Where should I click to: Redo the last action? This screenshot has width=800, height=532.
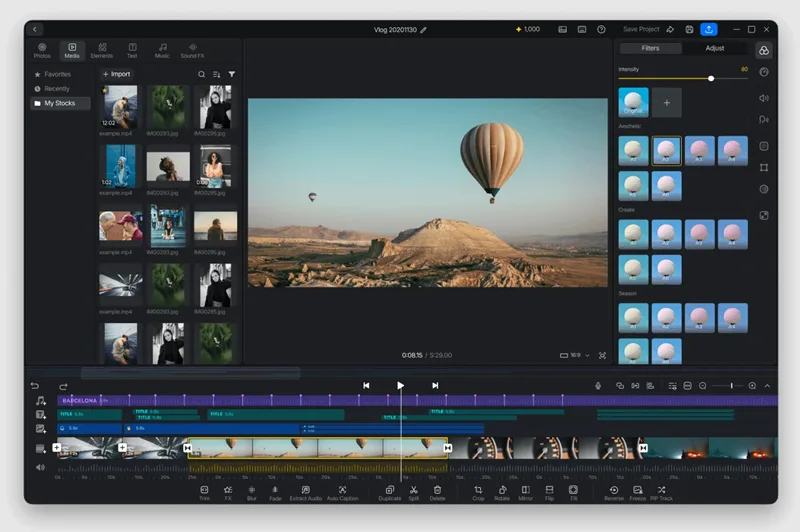tap(63, 386)
